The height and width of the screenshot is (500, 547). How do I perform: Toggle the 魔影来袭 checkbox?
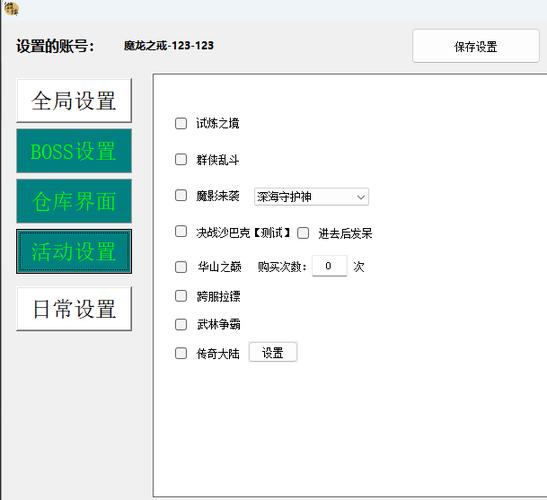tap(181, 195)
